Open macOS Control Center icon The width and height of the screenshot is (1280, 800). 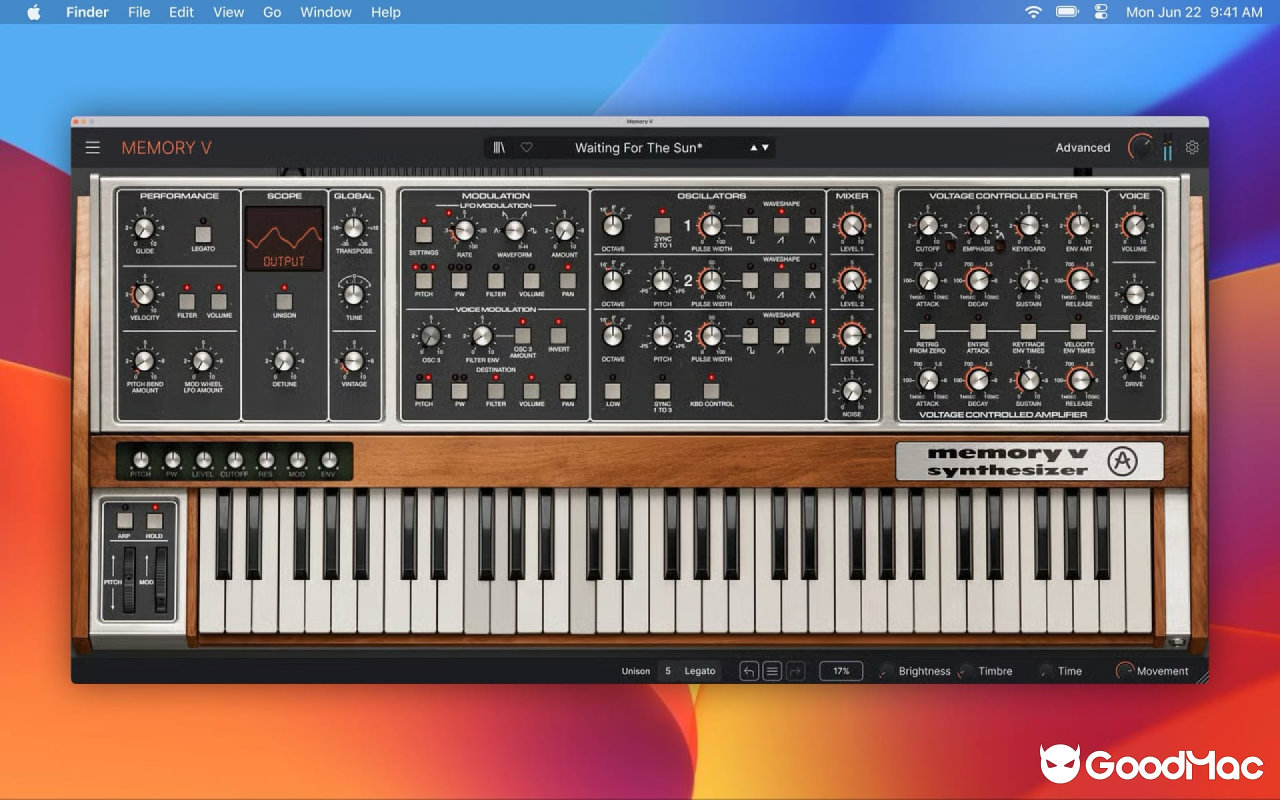click(x=1101, y=12)
